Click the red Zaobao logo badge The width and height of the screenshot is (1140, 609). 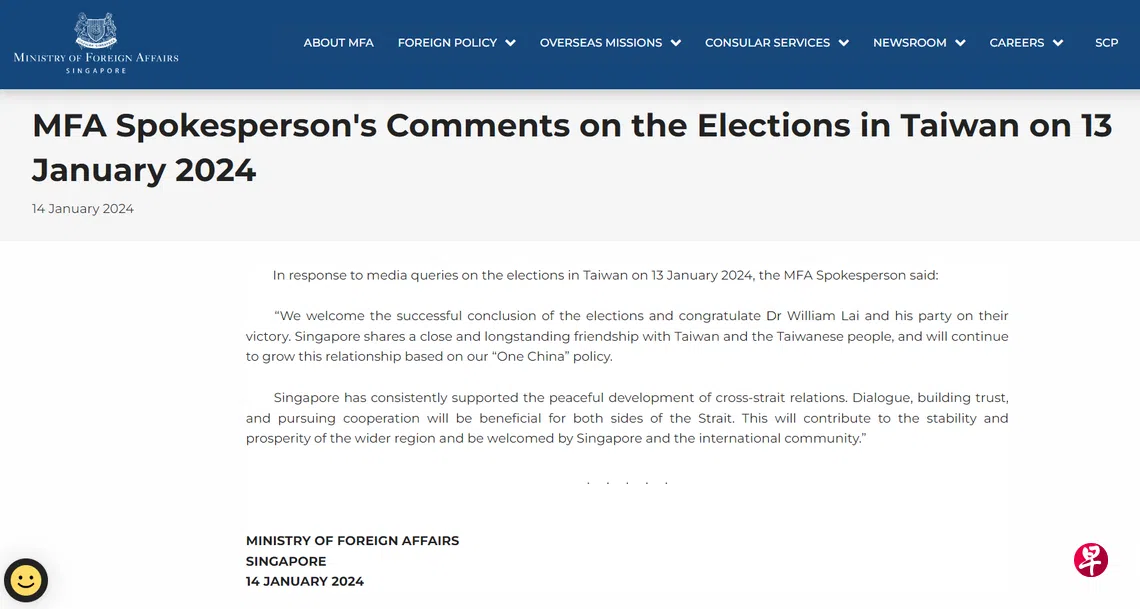[x=1091, y=560]
